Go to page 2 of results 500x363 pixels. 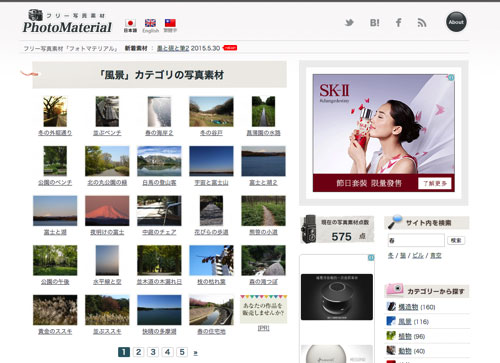point(138,352)
